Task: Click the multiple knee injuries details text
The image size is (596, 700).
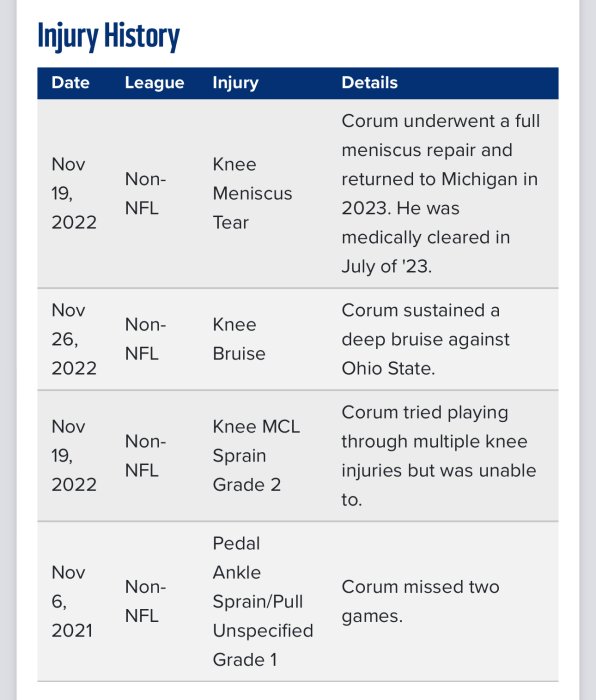Action: pos(439,455)
